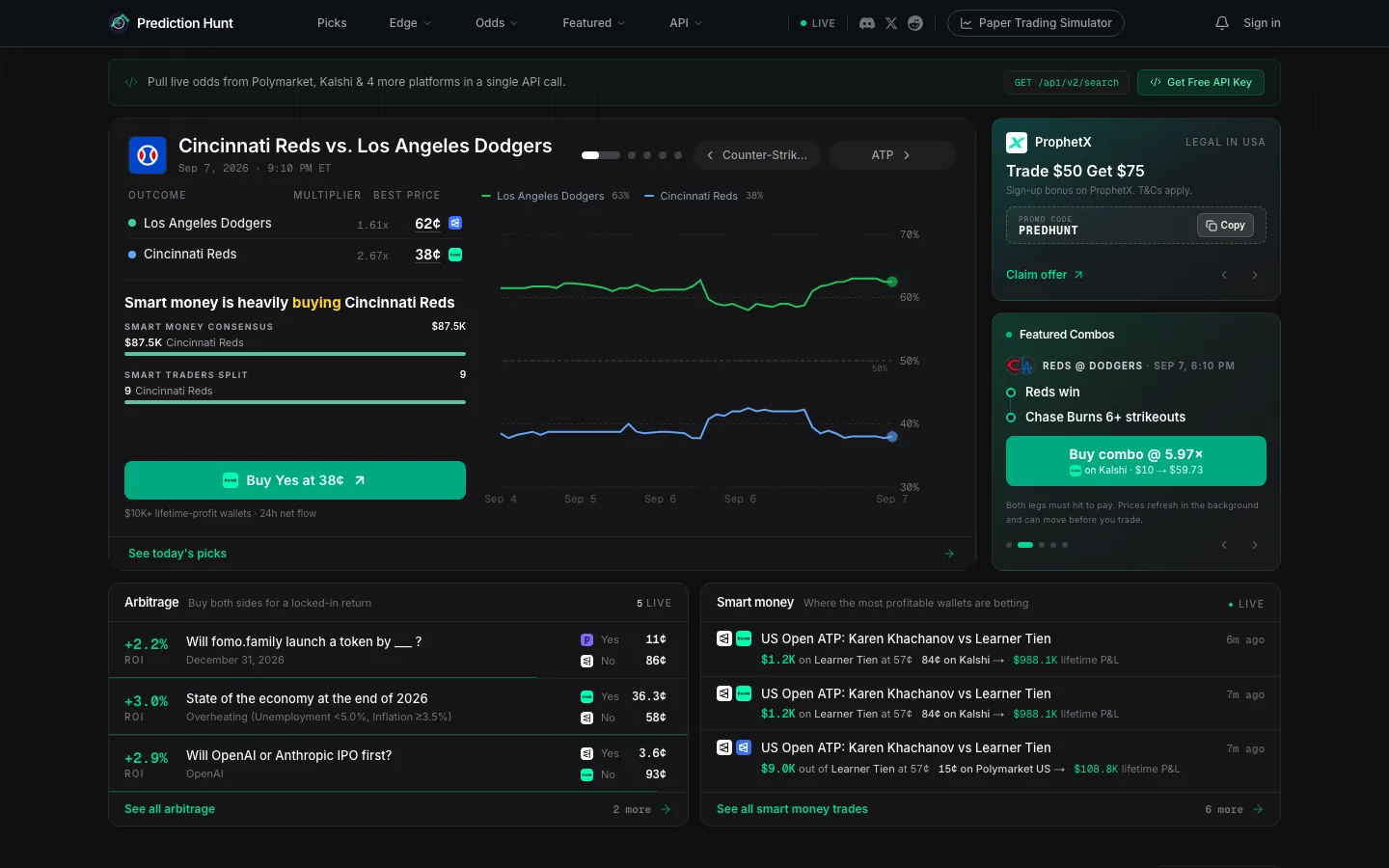Click platform icon beside economy No 58¢

point(586,718)
